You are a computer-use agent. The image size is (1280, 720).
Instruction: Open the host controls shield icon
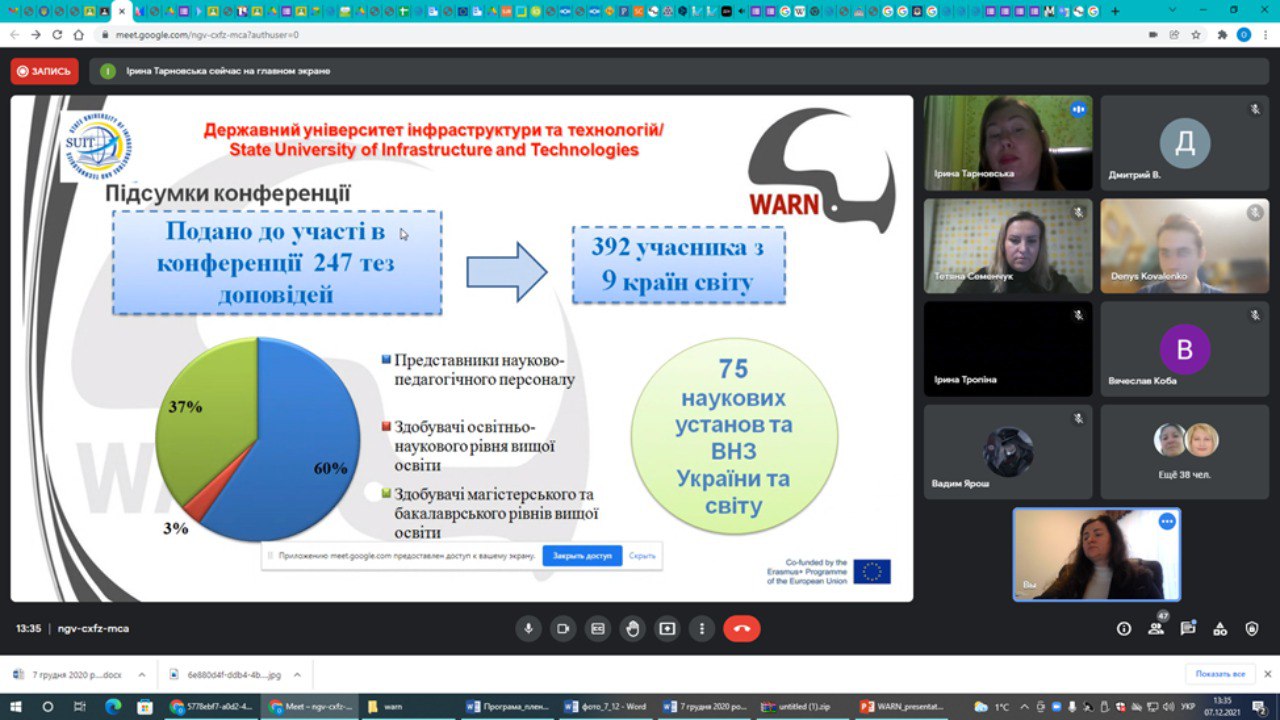[x=1252, y=629]
